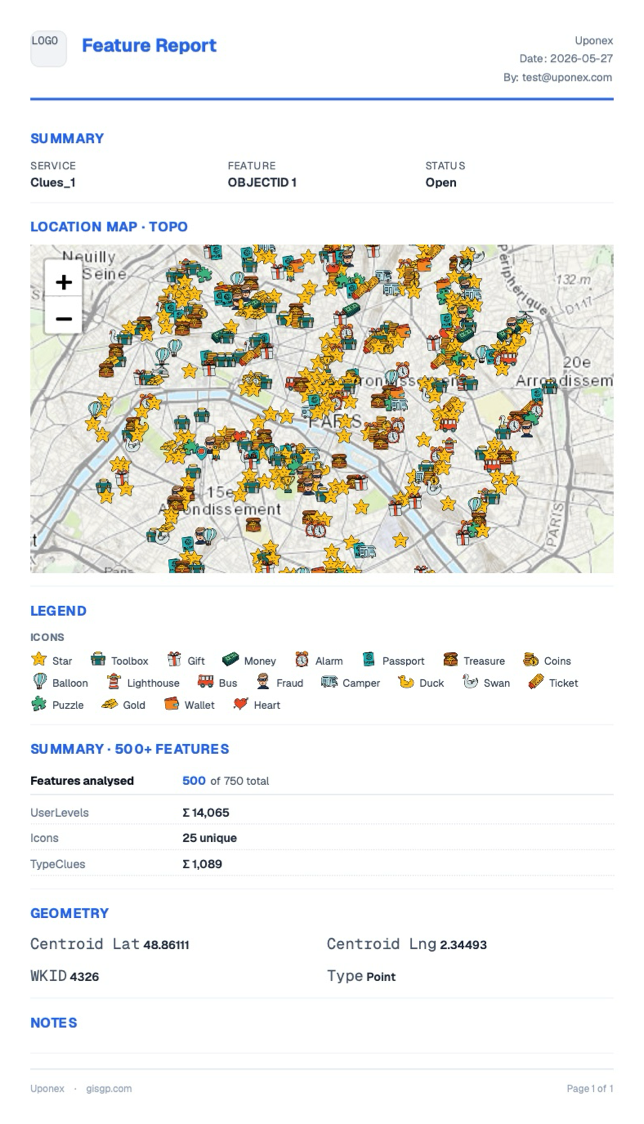Select the Fraud icon in the legend

pos(263,682)
